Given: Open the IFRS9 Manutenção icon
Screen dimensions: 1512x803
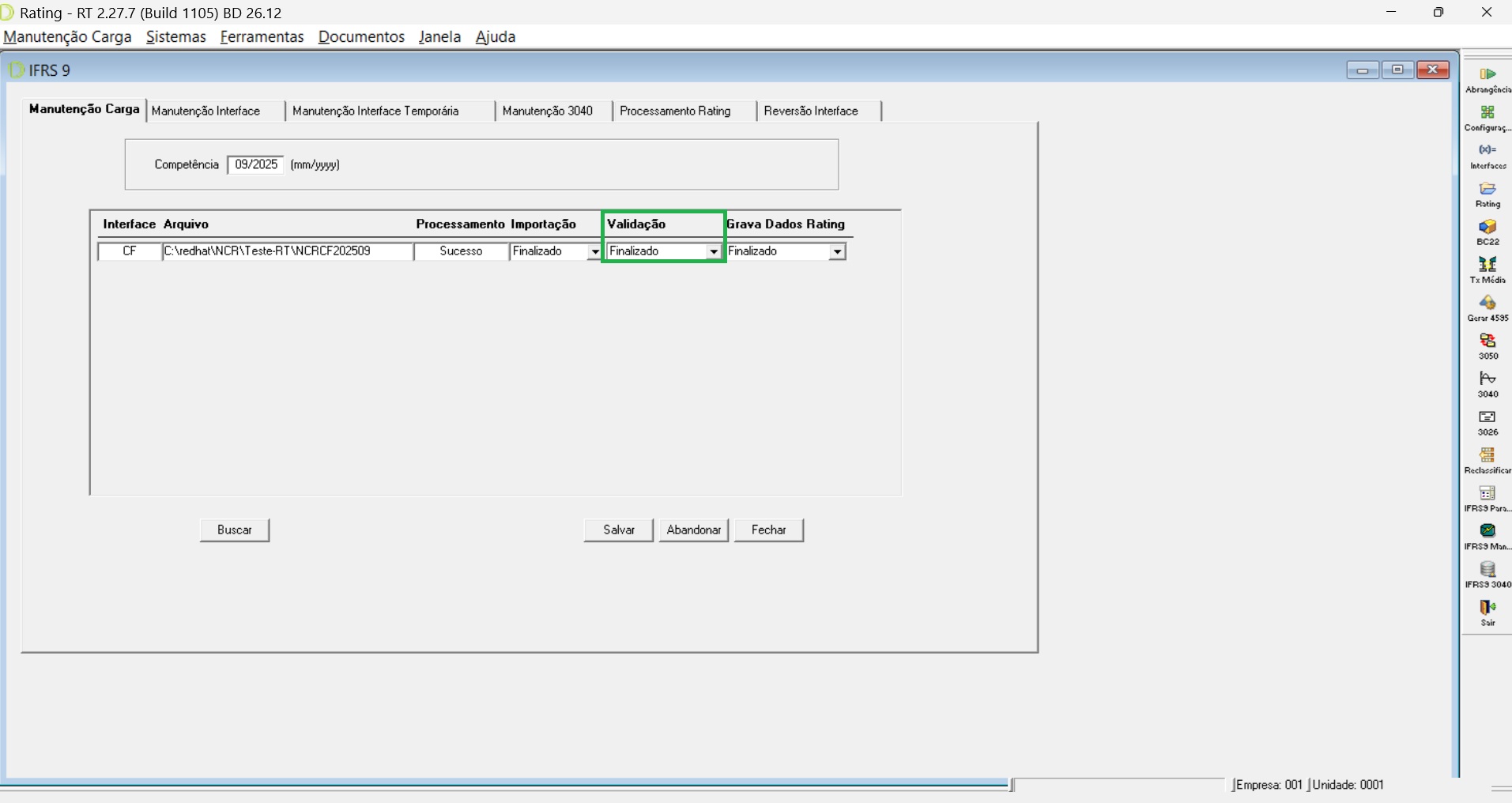Looking at the screenshot, I should coord(1487,530).
